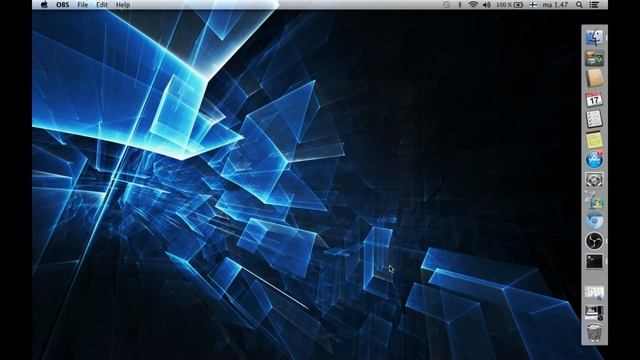Open the Help menu
The height and width of the screenshot is (360, 640).
click(x=123, y=5)
